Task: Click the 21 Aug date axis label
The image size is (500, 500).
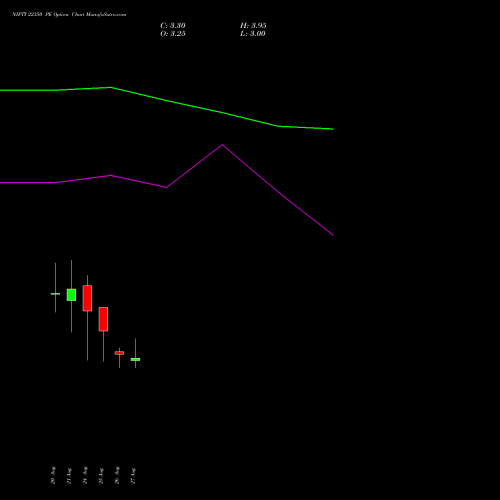Action: tap(69, 475)
